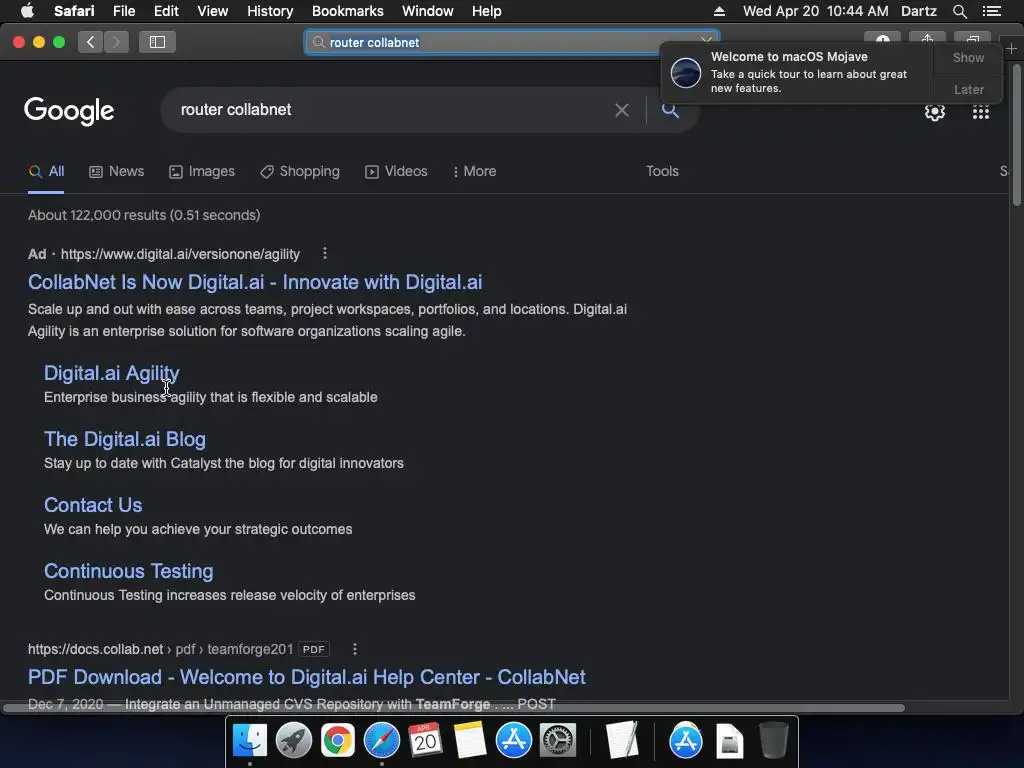Screen dimensions: 1024x768
Task: Add a new tab with the plus button
Action: [x=1012, y=49]
